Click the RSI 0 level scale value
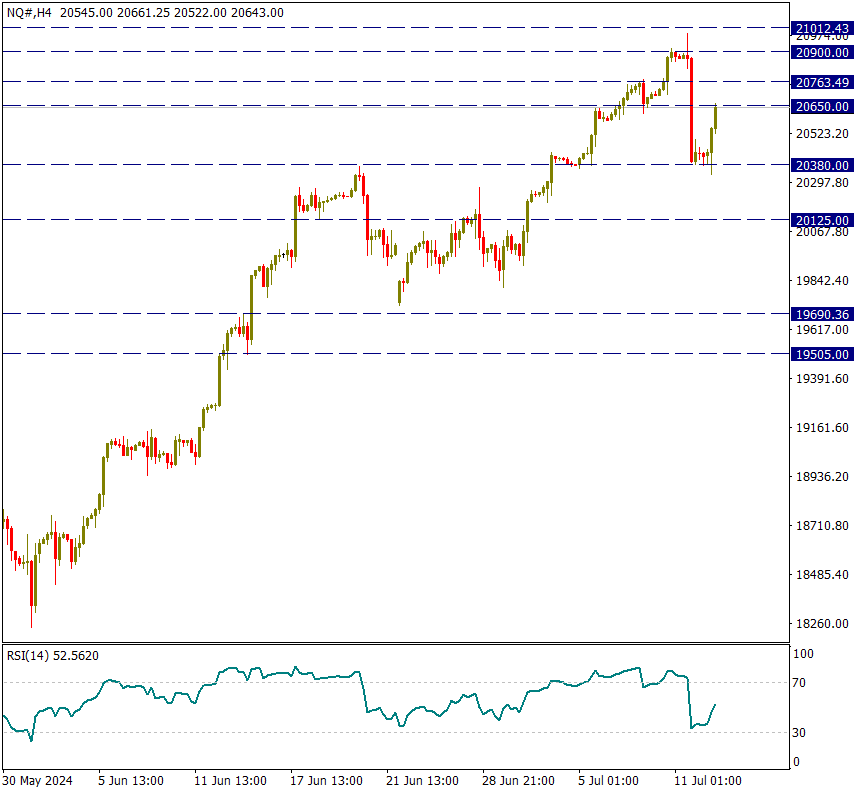The image size is (860, 793). (x=796, y=762)
